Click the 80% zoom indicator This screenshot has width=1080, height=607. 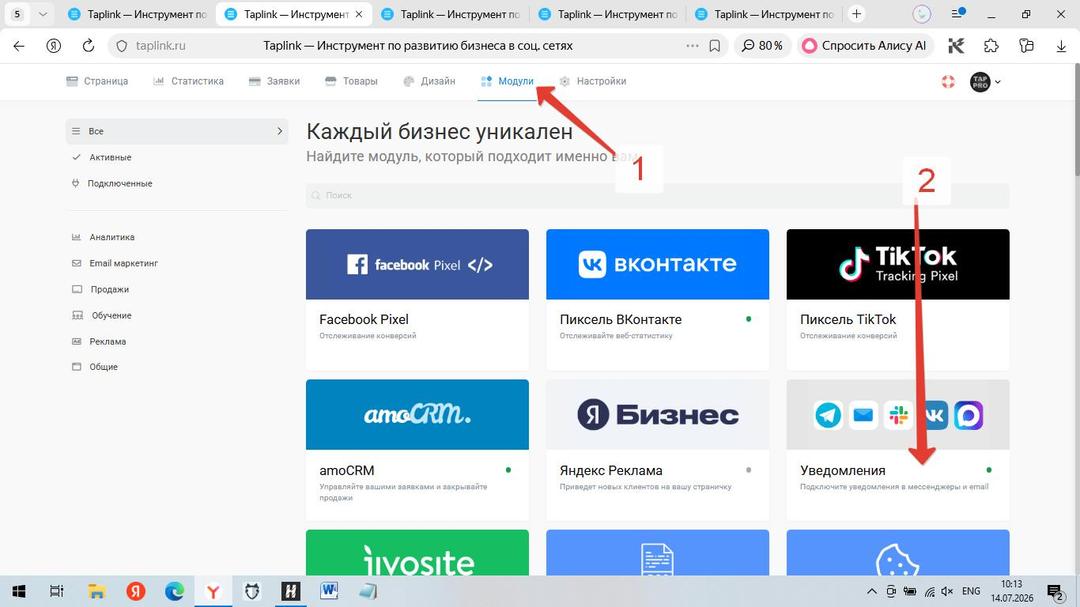click(x=762, y=46)
